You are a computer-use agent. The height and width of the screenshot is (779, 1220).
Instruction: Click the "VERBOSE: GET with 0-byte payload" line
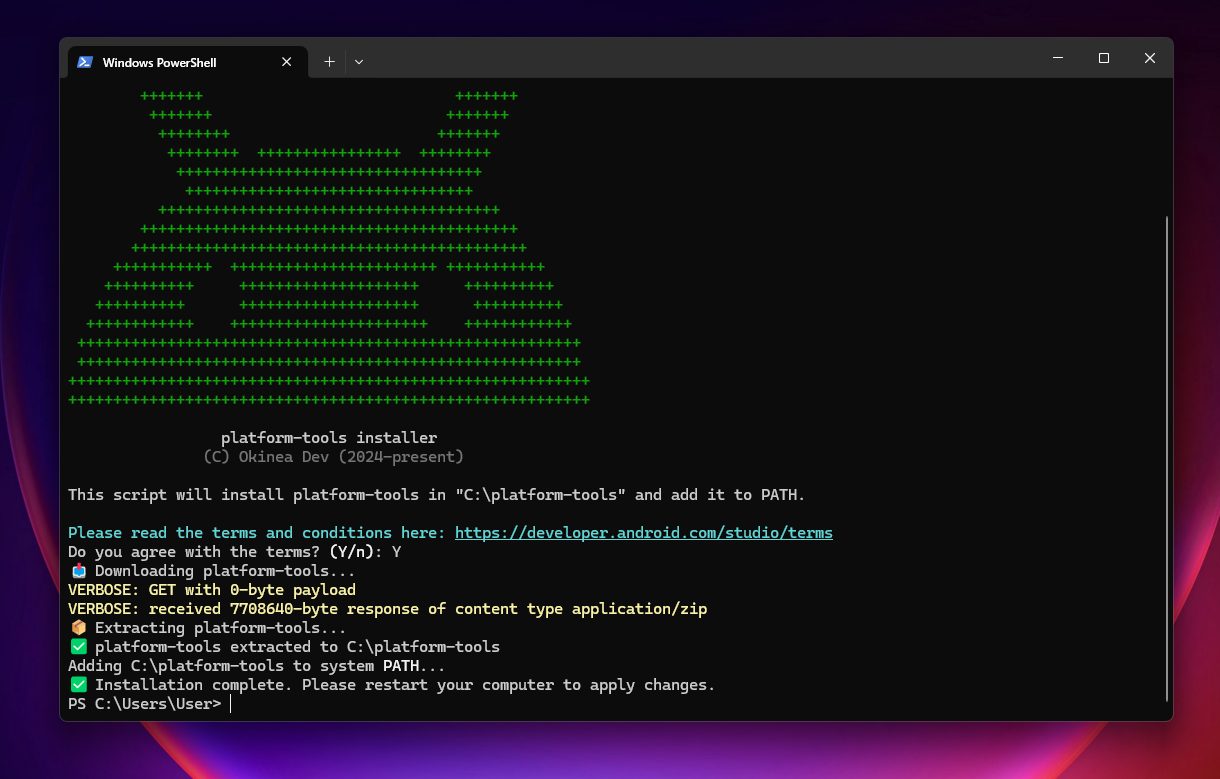point(212,590)
